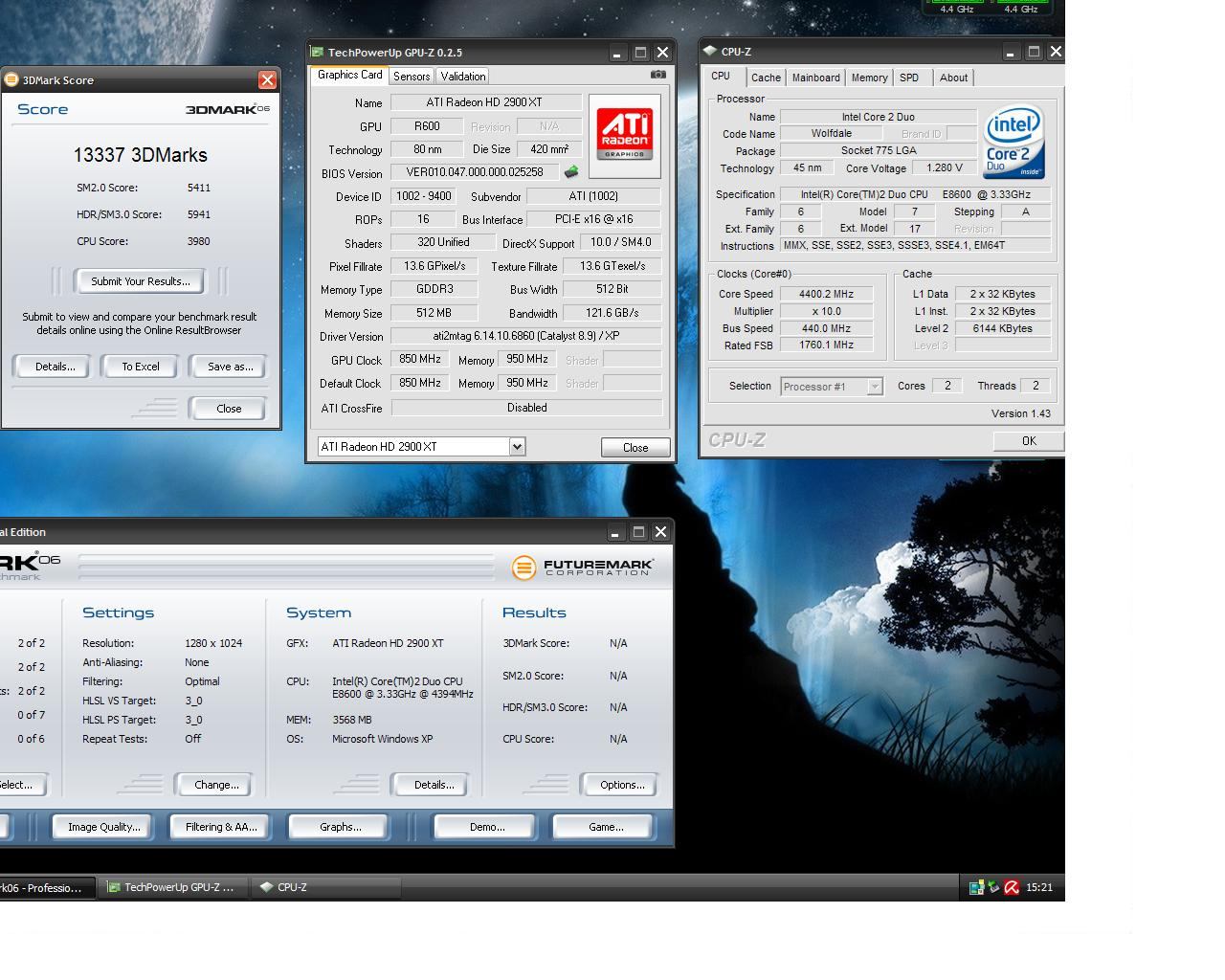The width and height of the screenshot is (1225, 980).
Task: Open the Cache tab in CPU-Z
Action: pos(766,78)
